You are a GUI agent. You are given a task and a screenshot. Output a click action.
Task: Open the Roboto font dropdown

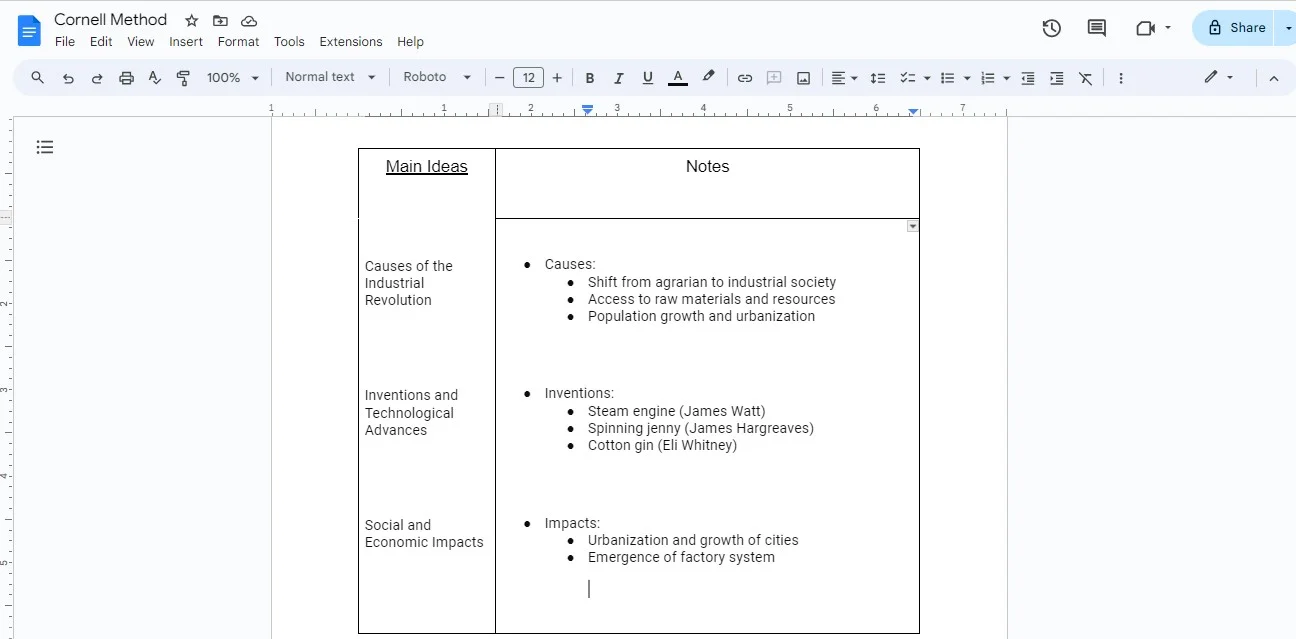[x=437, y=77]
